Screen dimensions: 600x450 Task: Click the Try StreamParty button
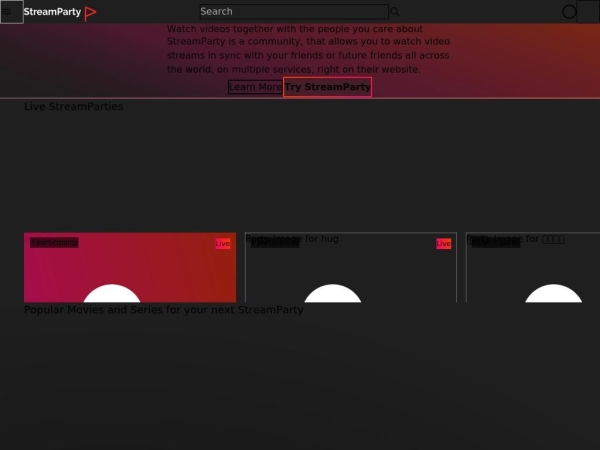click(x=327, y=87)
